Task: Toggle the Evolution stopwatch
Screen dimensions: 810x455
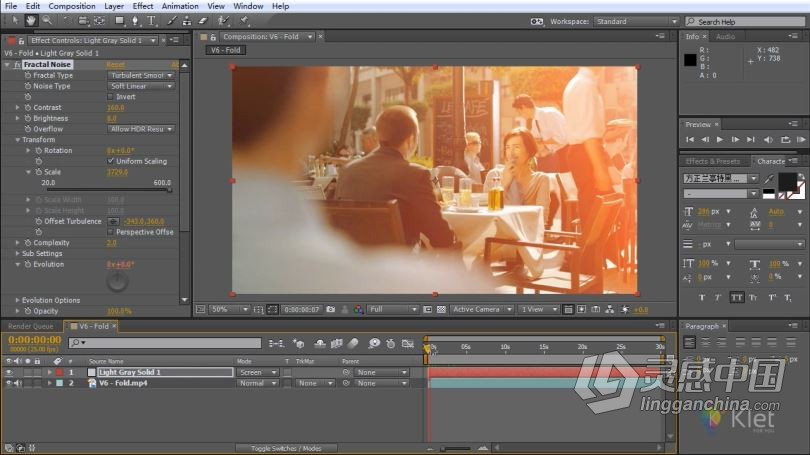Action: (28, 264)
